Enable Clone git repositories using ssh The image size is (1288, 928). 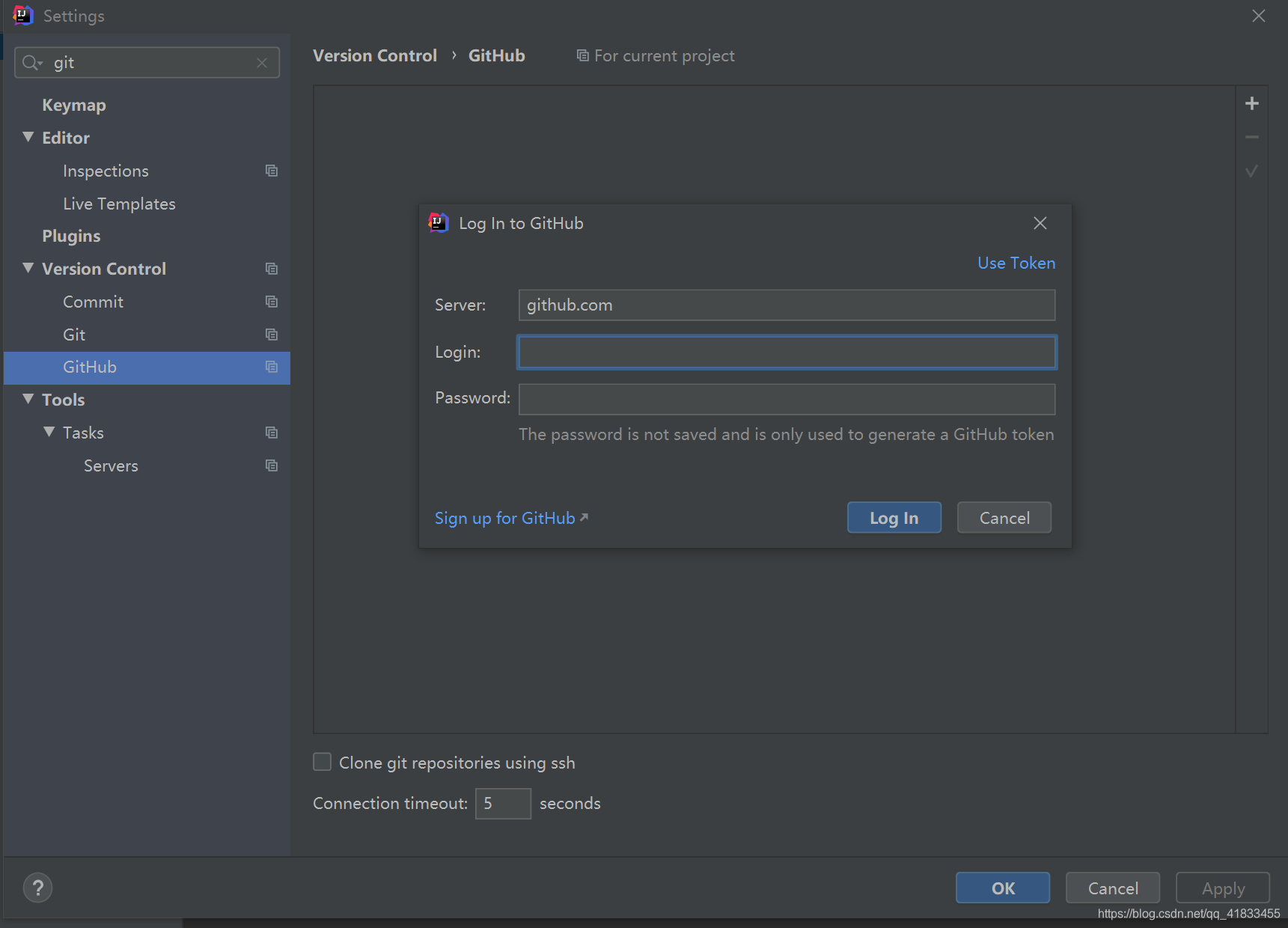click(x=322, y=762)
